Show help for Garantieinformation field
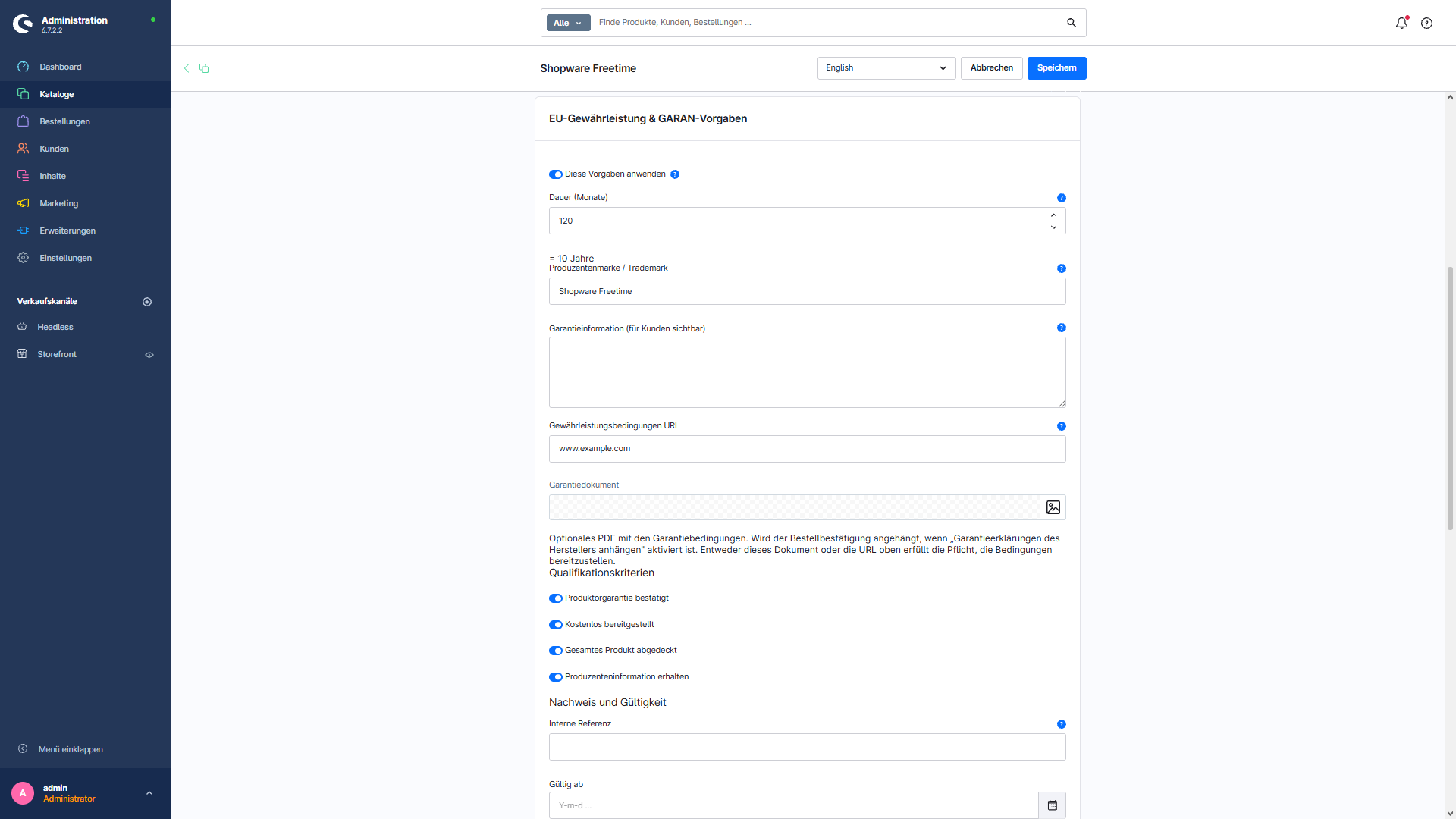Image resolution: width=1456 pixels, height=819 pixels. point(1062,328)
